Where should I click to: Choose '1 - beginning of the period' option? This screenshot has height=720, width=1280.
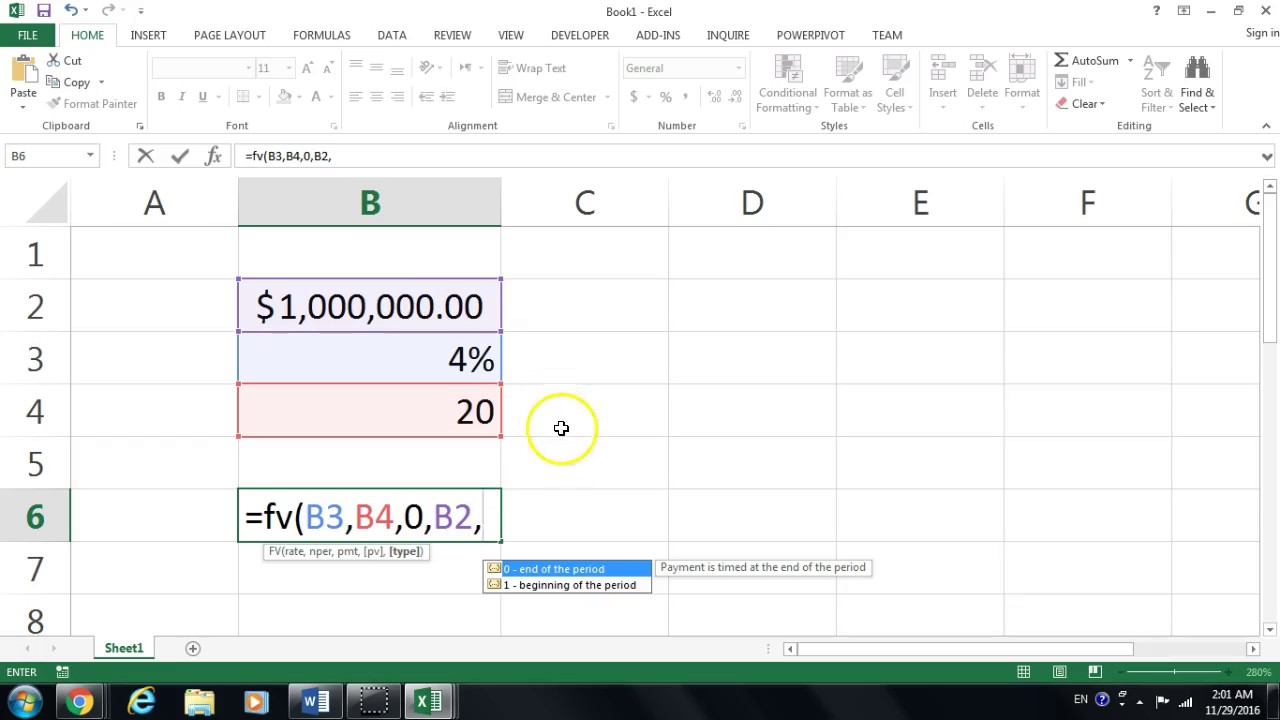[x=567, y=585]
